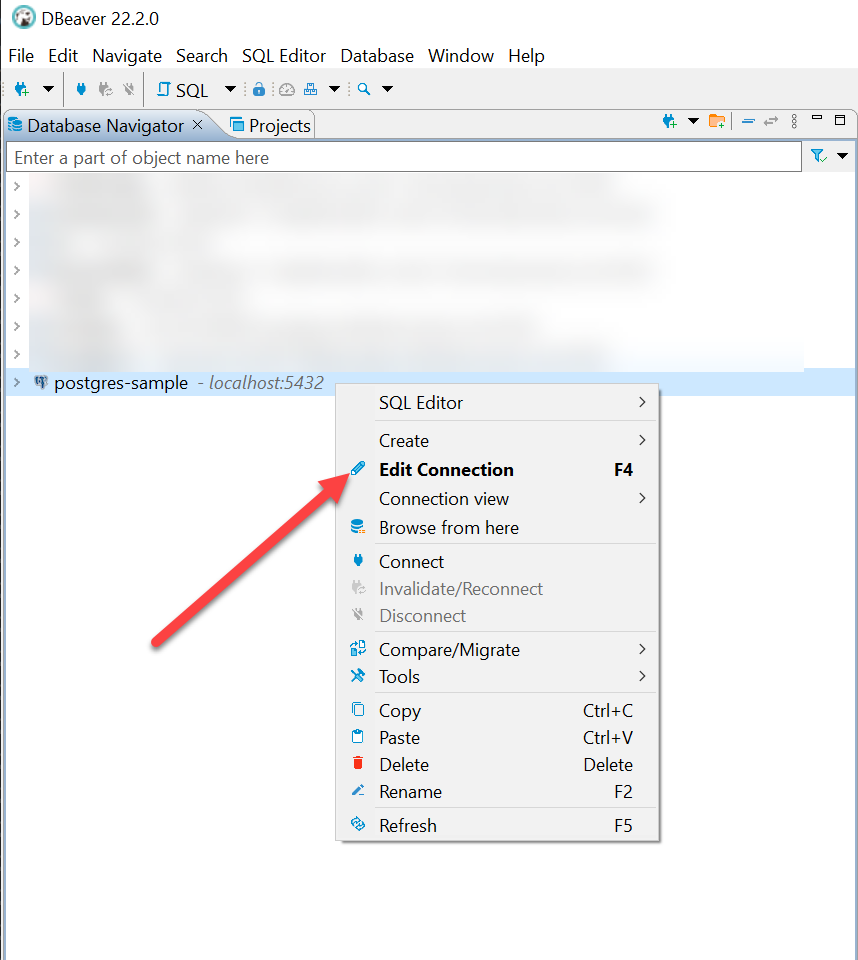Switch to the Database Navigator tab

coord(105,126)
